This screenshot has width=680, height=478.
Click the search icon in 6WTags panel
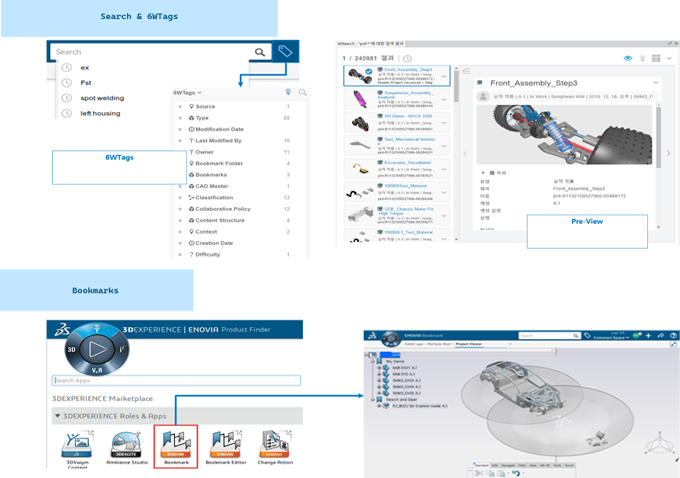click(x=302, y=92)
